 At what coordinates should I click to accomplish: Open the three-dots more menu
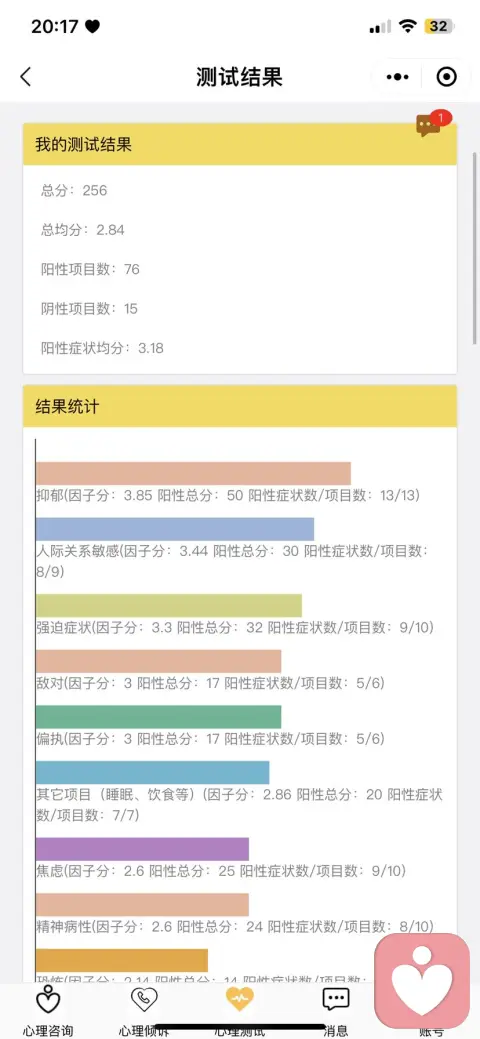397,77
